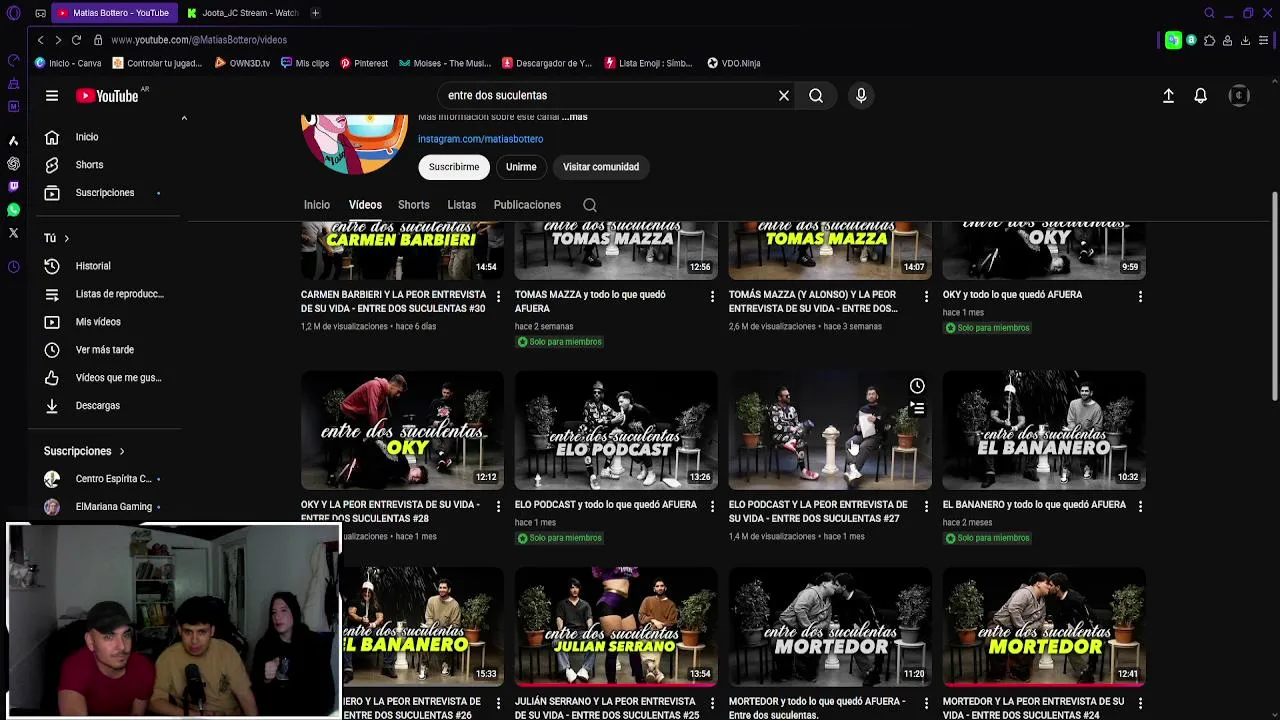Add Elo Podcast #27 video to Watch later
Screen dimensions: 1280x720
pyautogui.click(x=917, y=386)
